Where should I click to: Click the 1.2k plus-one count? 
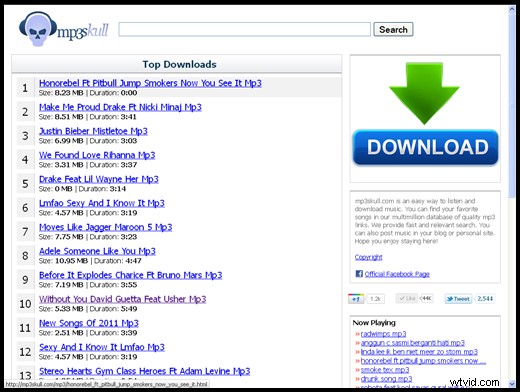point(376,299)
